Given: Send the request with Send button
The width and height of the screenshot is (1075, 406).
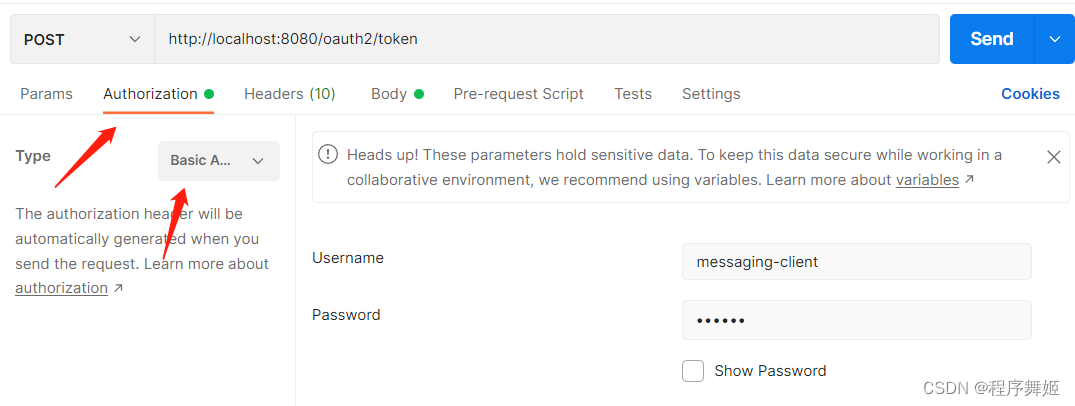Looking at the screenshot, I should click(x=992, y=40).
